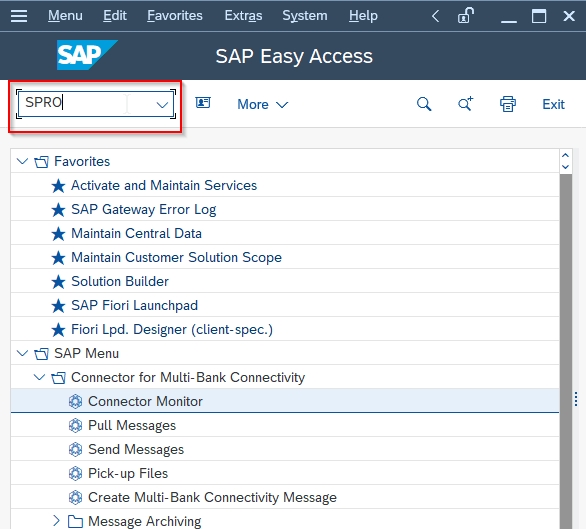The image size is (586, 529).
Task: Expand the Message Archiving folder
Action: (56, 520)
